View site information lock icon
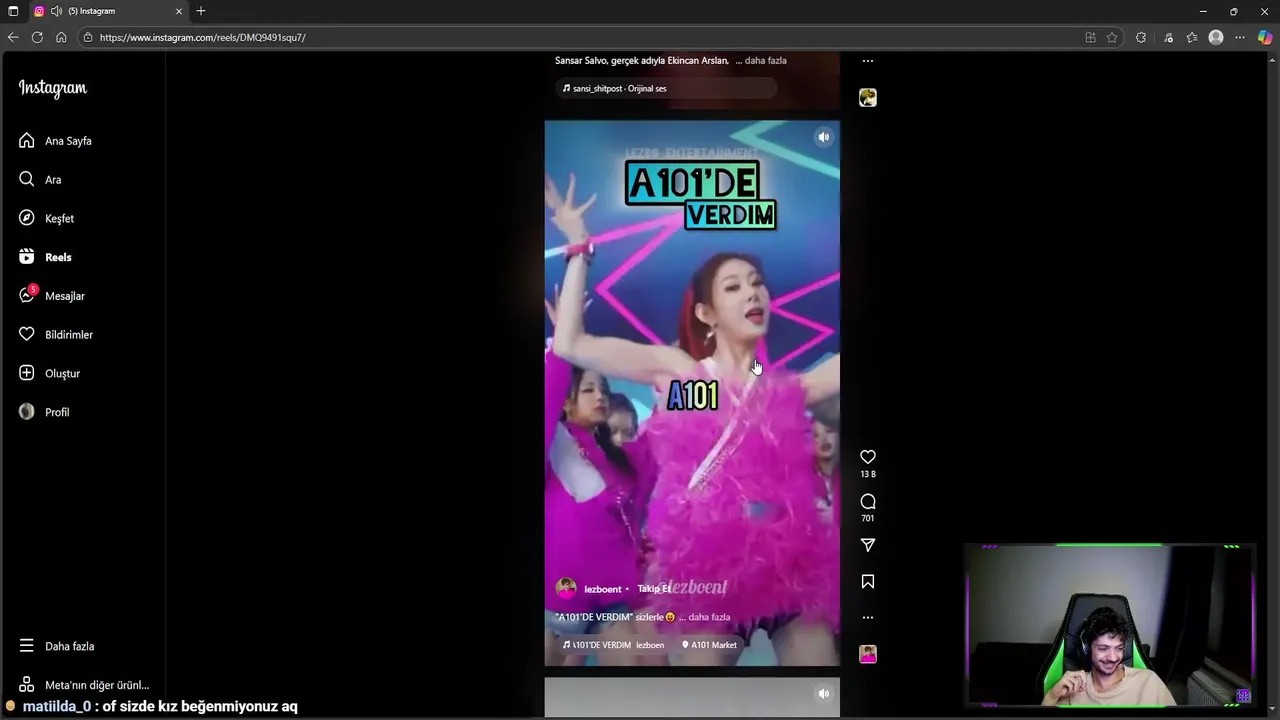This screenshot has width=1280, height=720. click(88, 37)
